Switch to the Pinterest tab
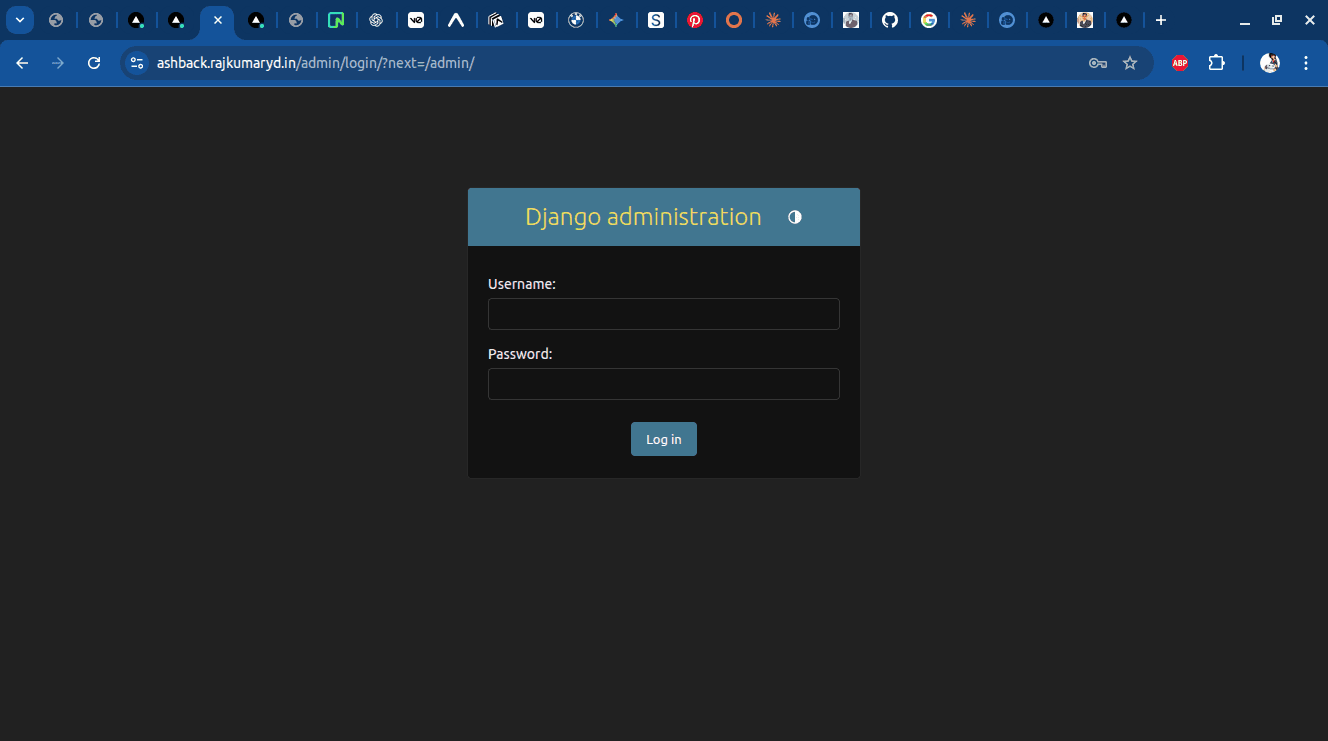 click(x=694, y=20)
